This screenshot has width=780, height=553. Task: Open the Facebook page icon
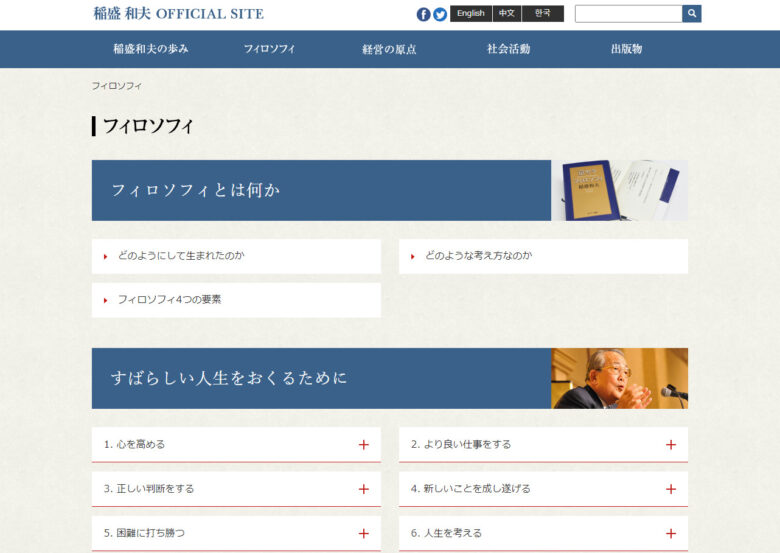423,14
